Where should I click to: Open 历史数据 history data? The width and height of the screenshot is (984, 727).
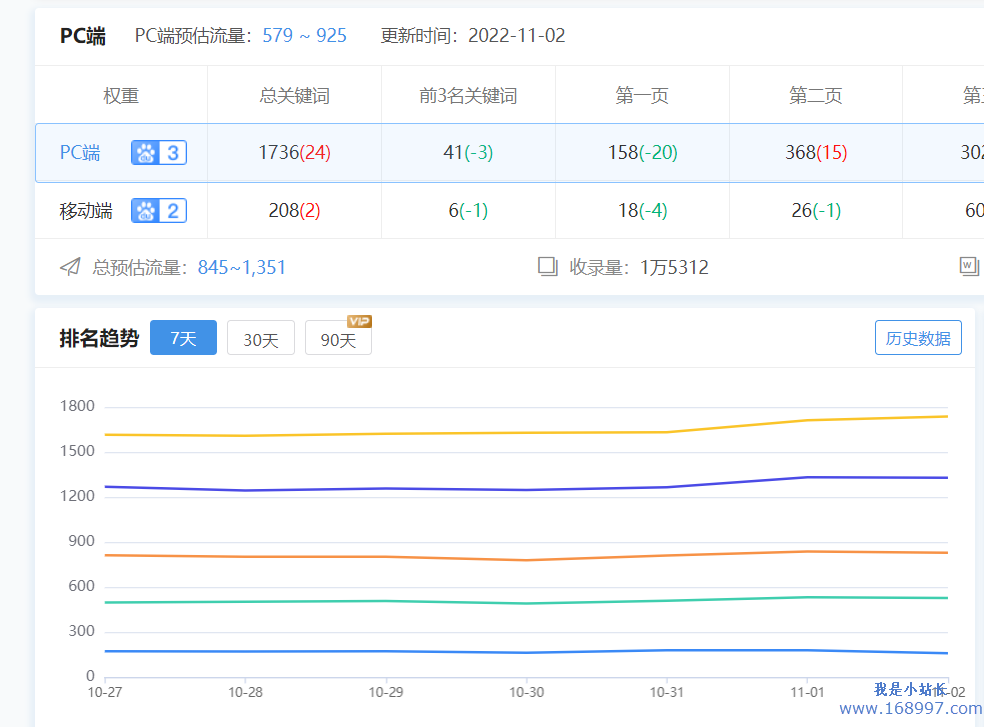point(918,338)
